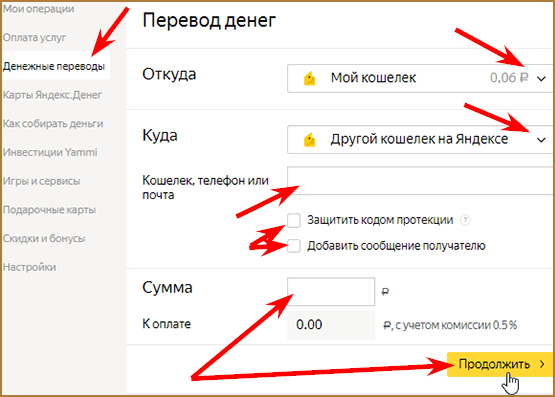Viewport: 555px width, 397px height.
Task: Click the wallet icon in Другой кошелек на Яндексе
Action: coord(309,139)
